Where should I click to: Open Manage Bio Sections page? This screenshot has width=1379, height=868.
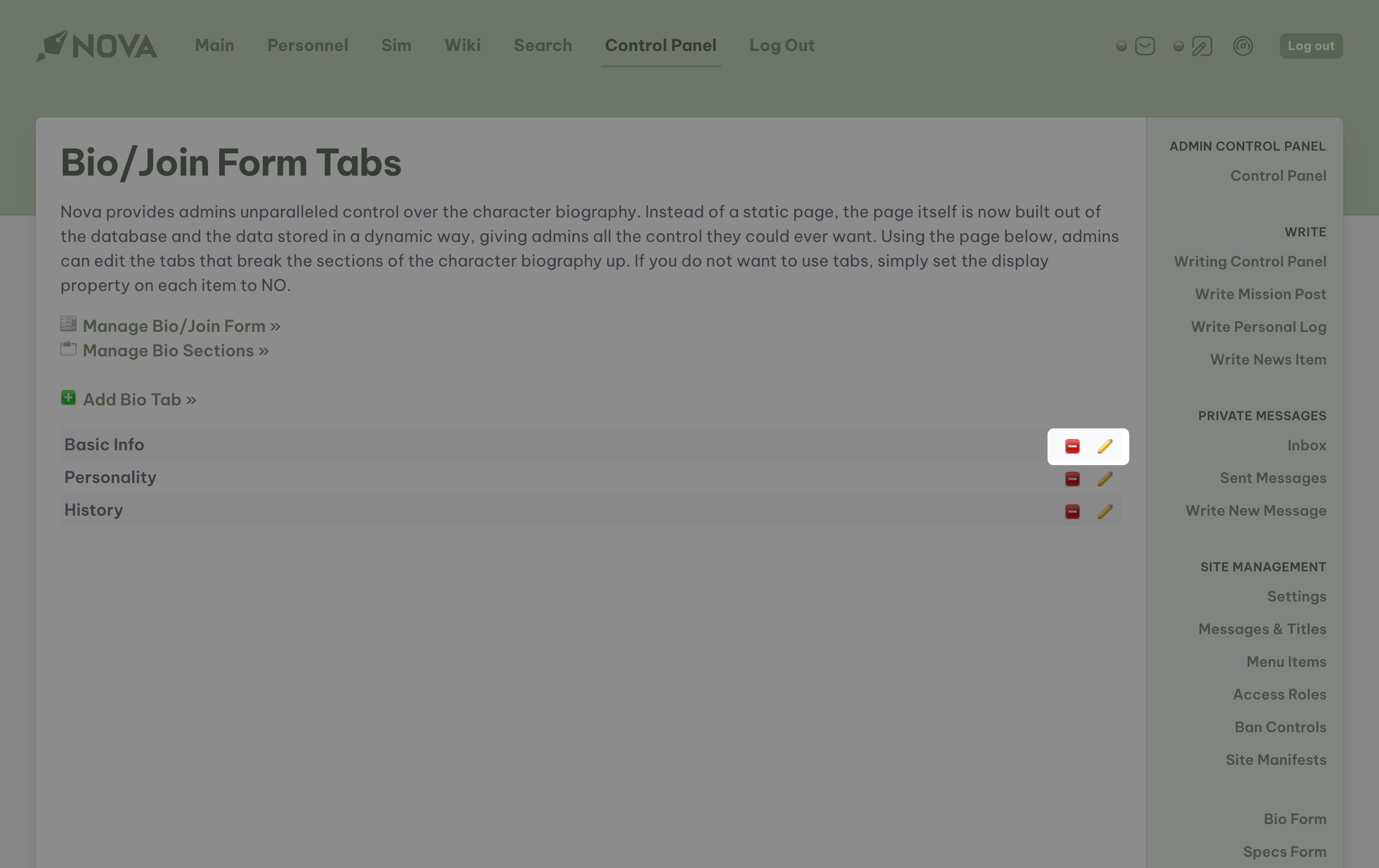point(175,350)
